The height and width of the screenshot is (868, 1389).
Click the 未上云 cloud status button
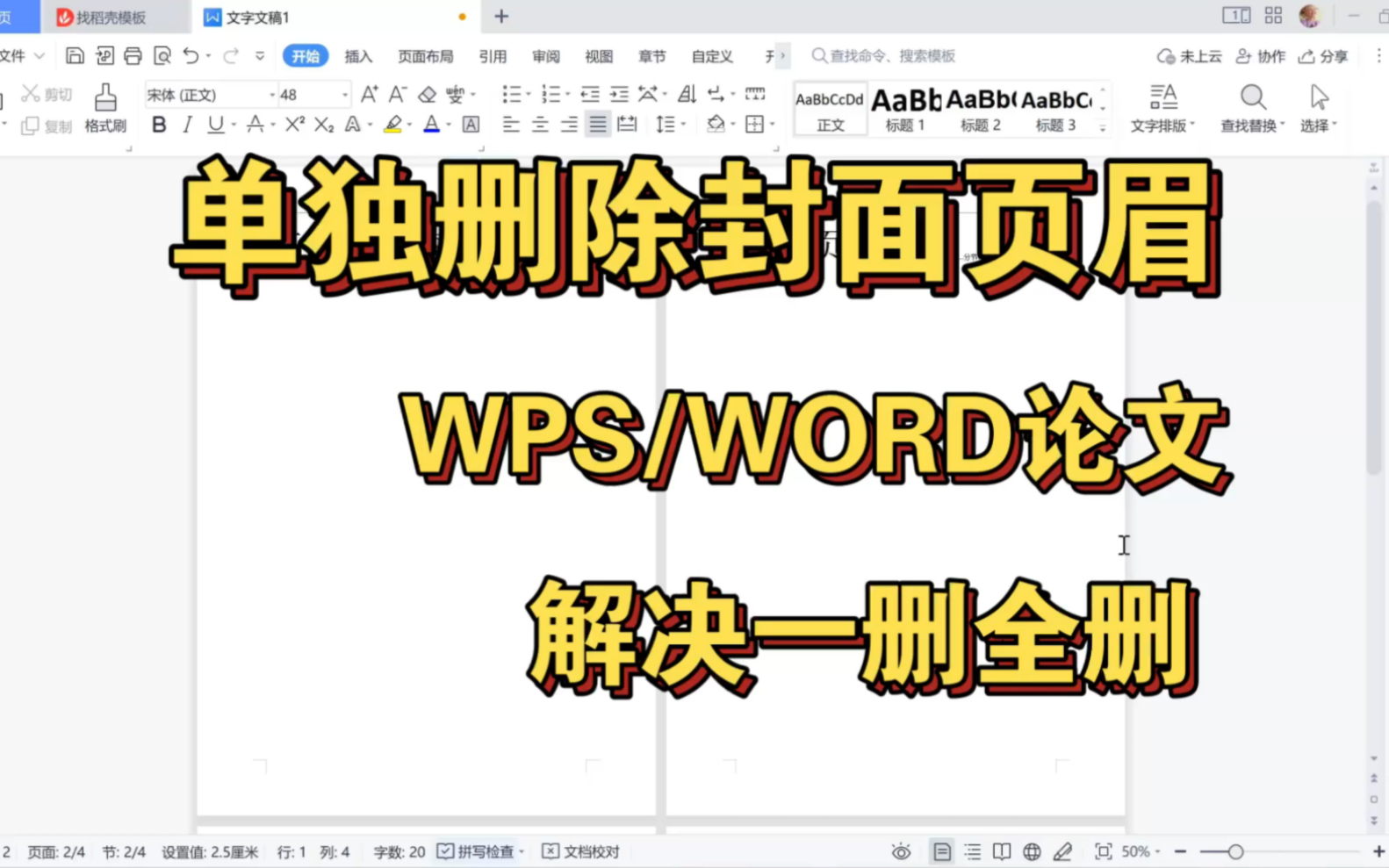coord(1190,56)
